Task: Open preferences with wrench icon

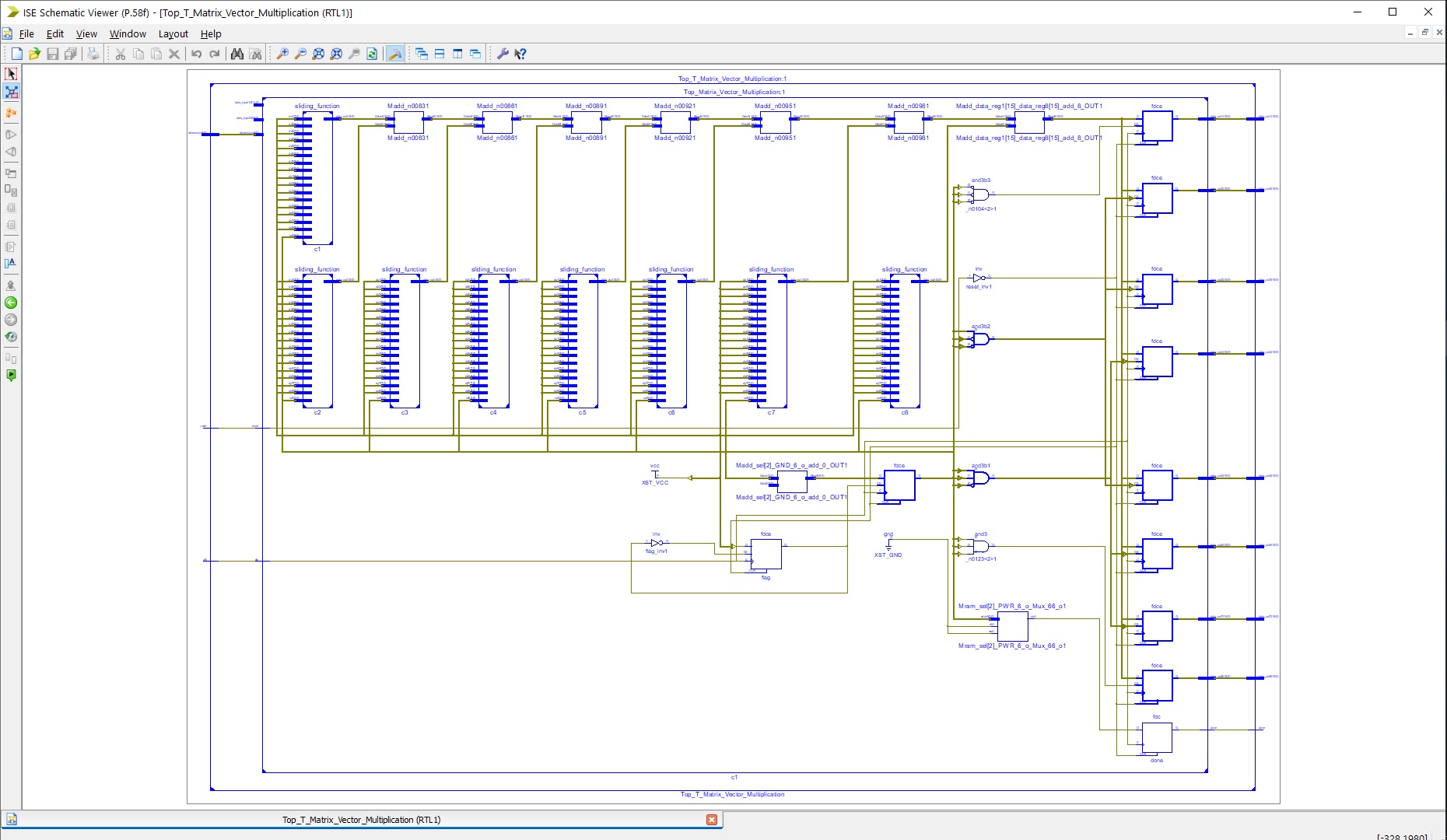Action: coord(502,54)
